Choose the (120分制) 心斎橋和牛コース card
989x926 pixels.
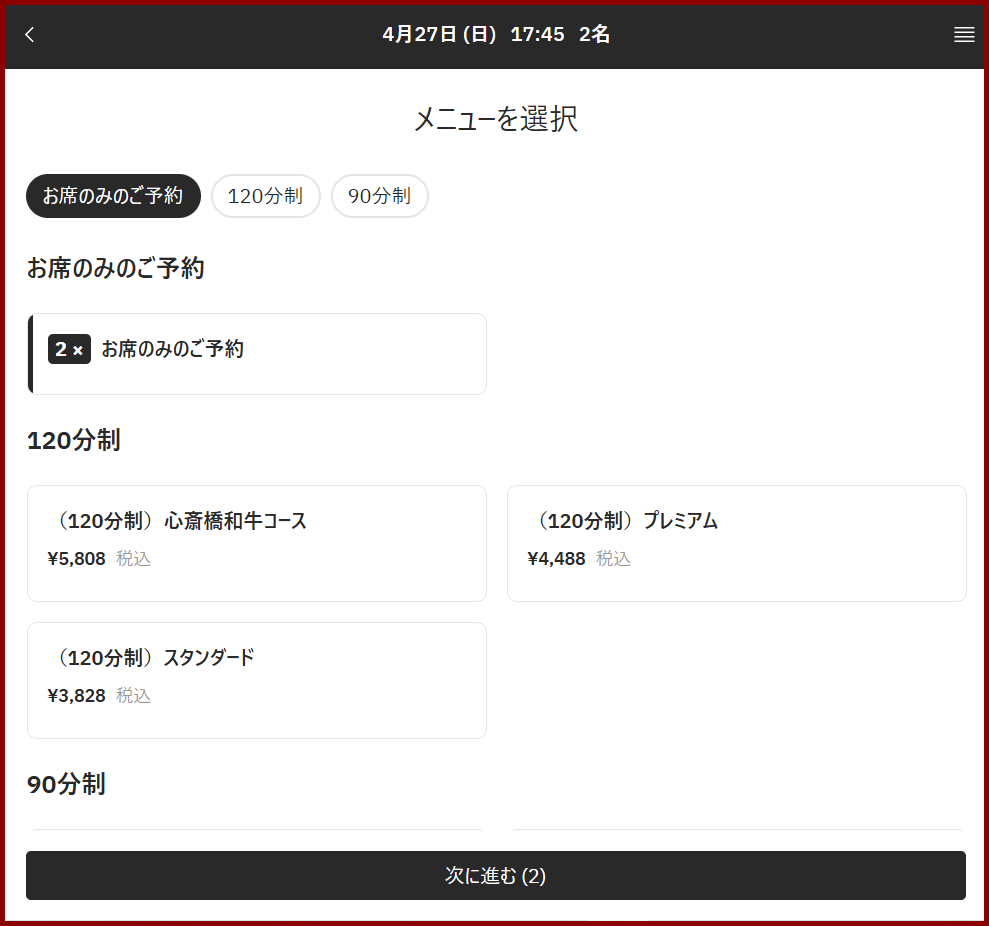(257, 543)
